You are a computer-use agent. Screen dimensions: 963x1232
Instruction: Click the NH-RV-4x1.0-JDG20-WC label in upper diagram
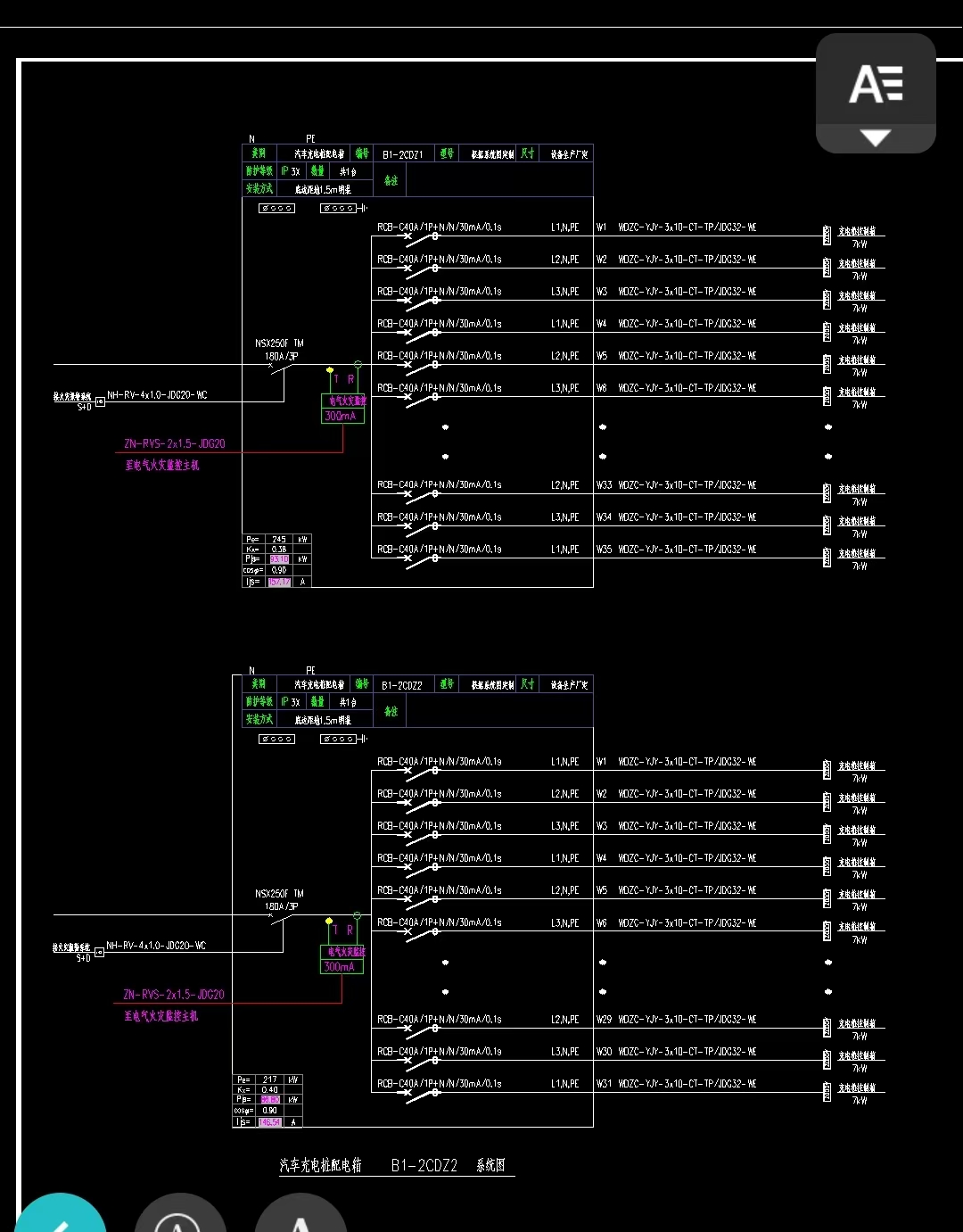click(157, 395)
